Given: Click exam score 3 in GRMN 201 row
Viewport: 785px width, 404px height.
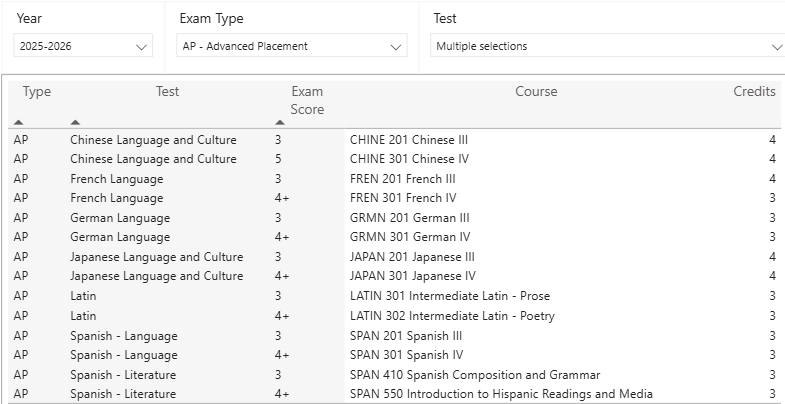Looking at the screenshot, I should (x=278, y=218).
